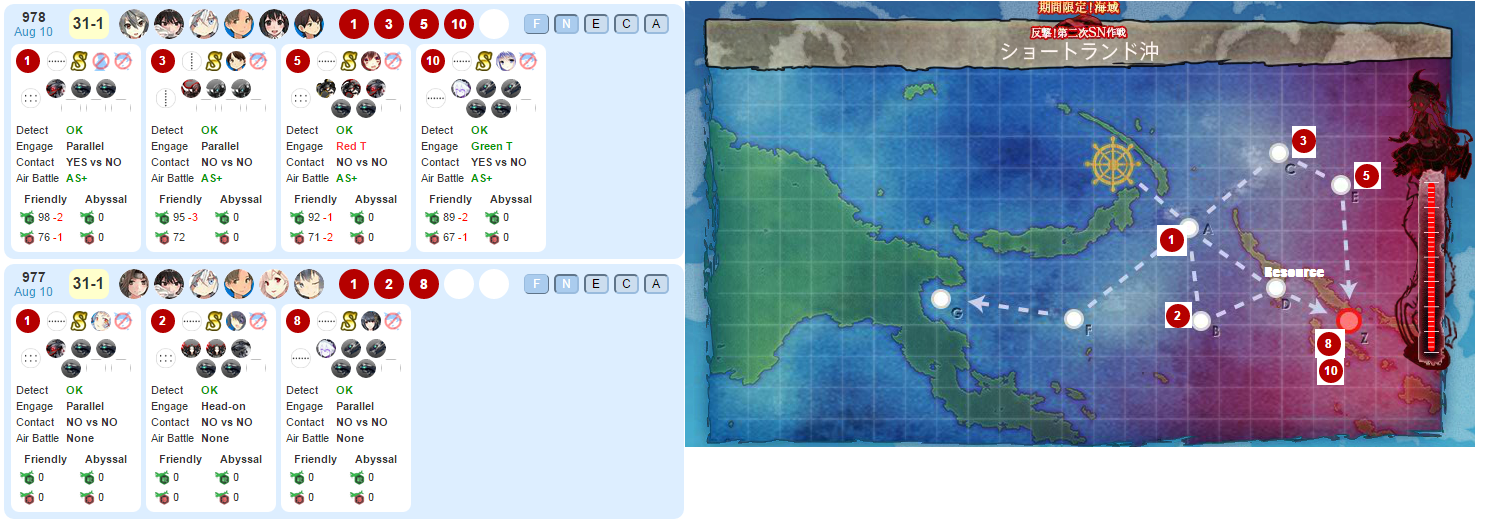
Task: Click the S rank icon in sortie 977 node 2 card
Action: [214, 322]
